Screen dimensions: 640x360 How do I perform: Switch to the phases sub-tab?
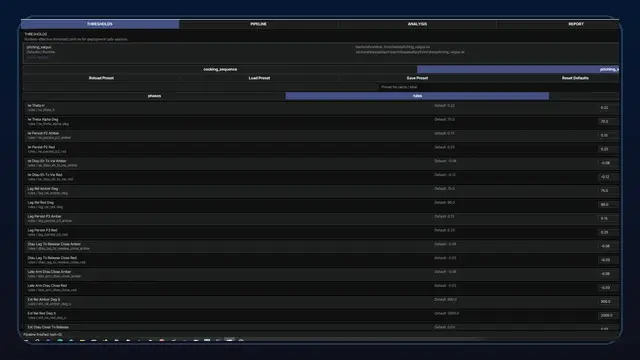click(x=154, y=96)
